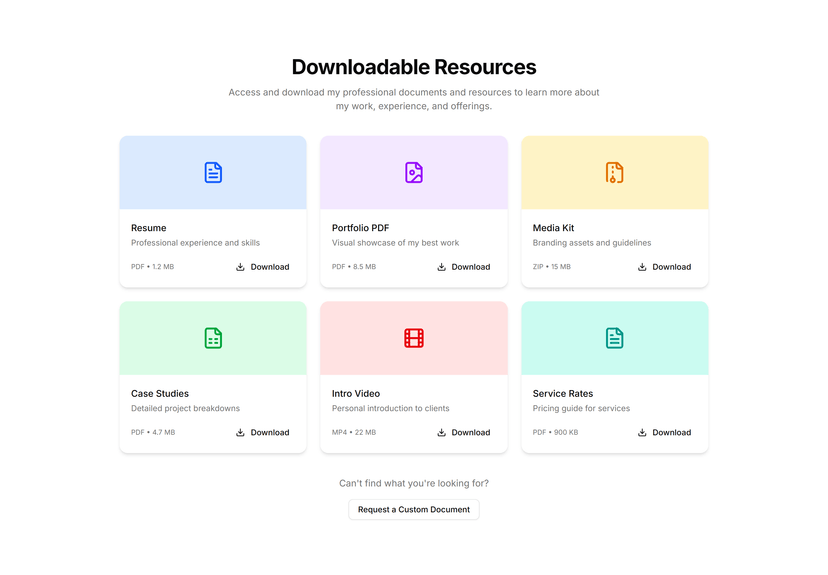The width and height of the screenshot is (828, 575).
Task: Download the Service Rates guide
Action: 664,432
